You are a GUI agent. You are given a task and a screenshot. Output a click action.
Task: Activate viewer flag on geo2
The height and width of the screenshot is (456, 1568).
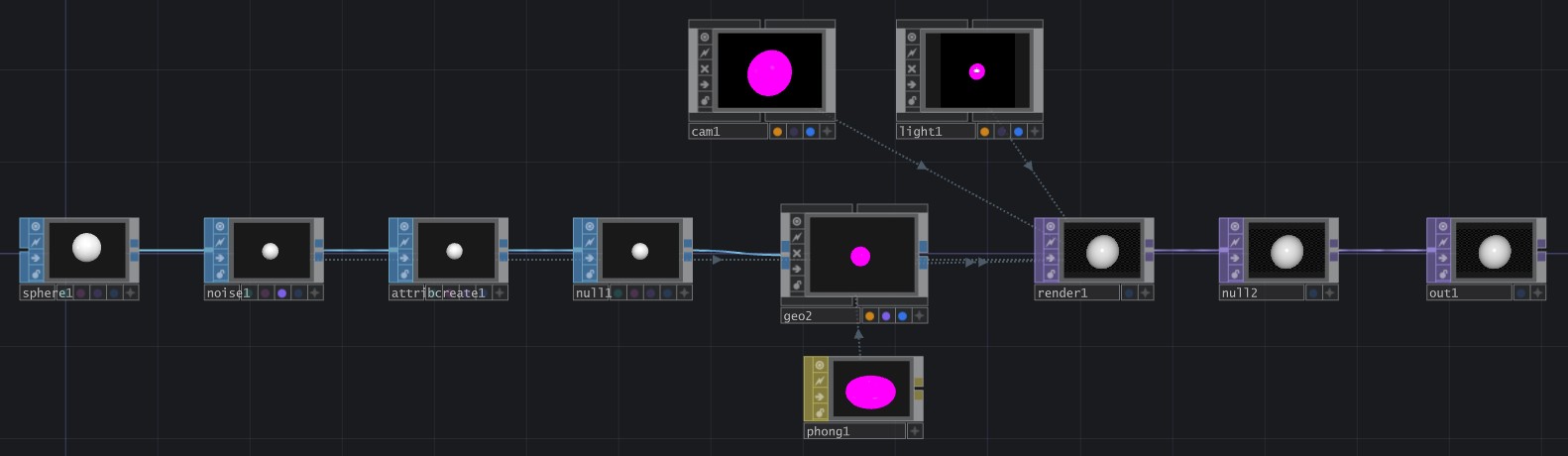click(x=797, y=221)
